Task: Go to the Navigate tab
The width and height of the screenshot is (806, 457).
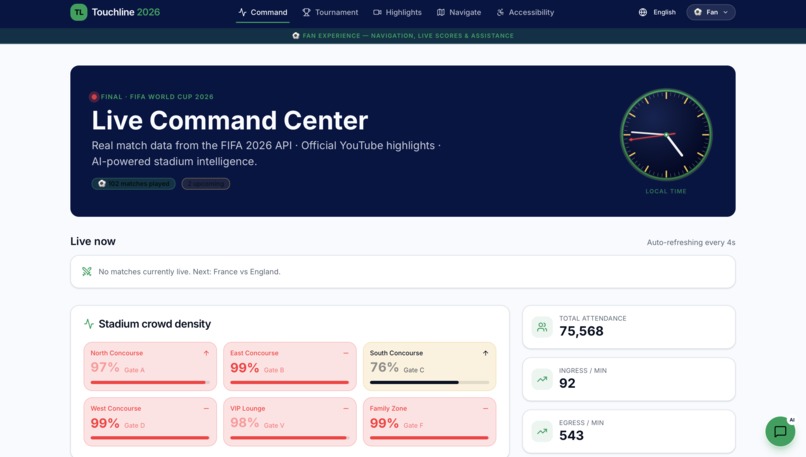Action: pyautogui.click(x=459, y=12)
